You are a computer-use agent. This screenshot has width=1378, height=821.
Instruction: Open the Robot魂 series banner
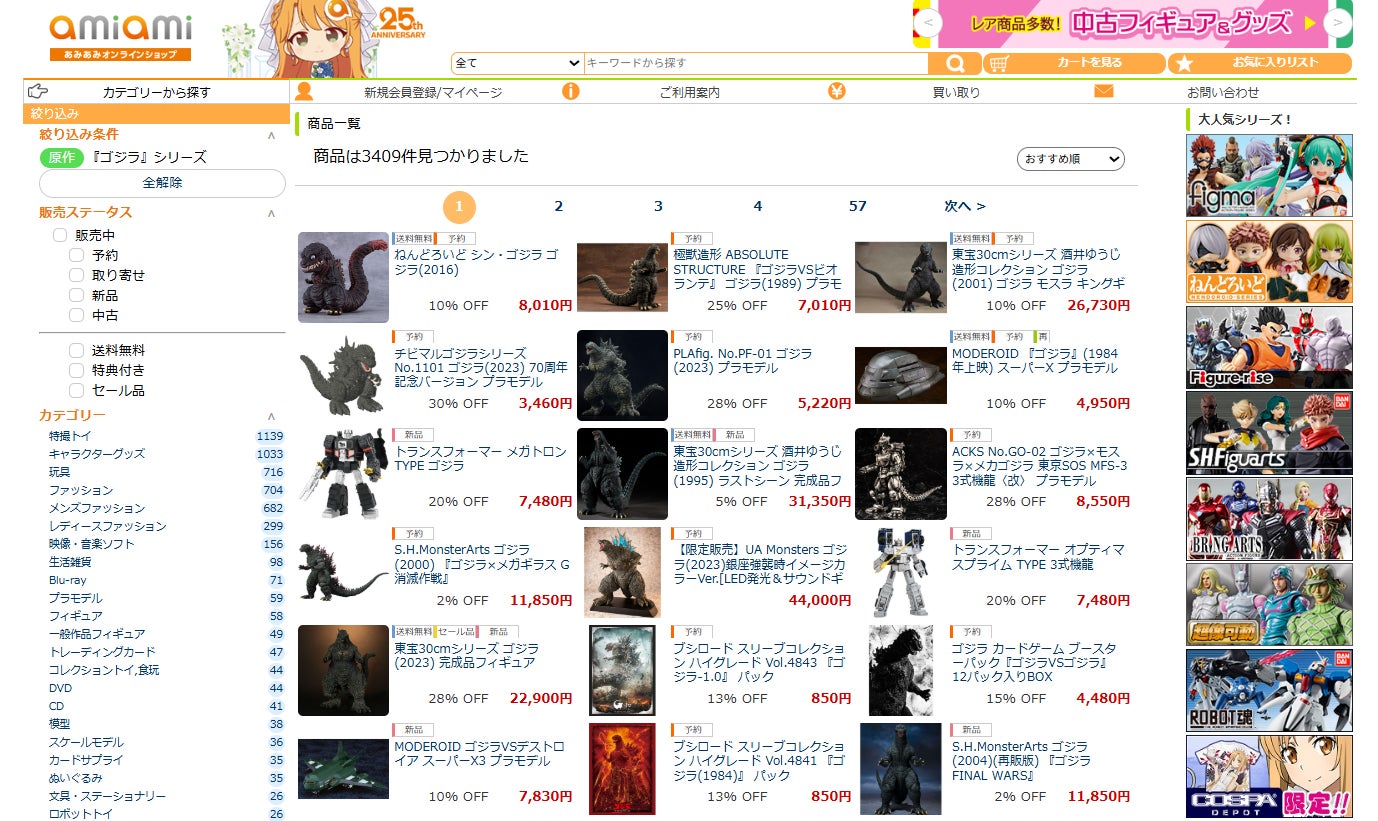coord(1269,691)
